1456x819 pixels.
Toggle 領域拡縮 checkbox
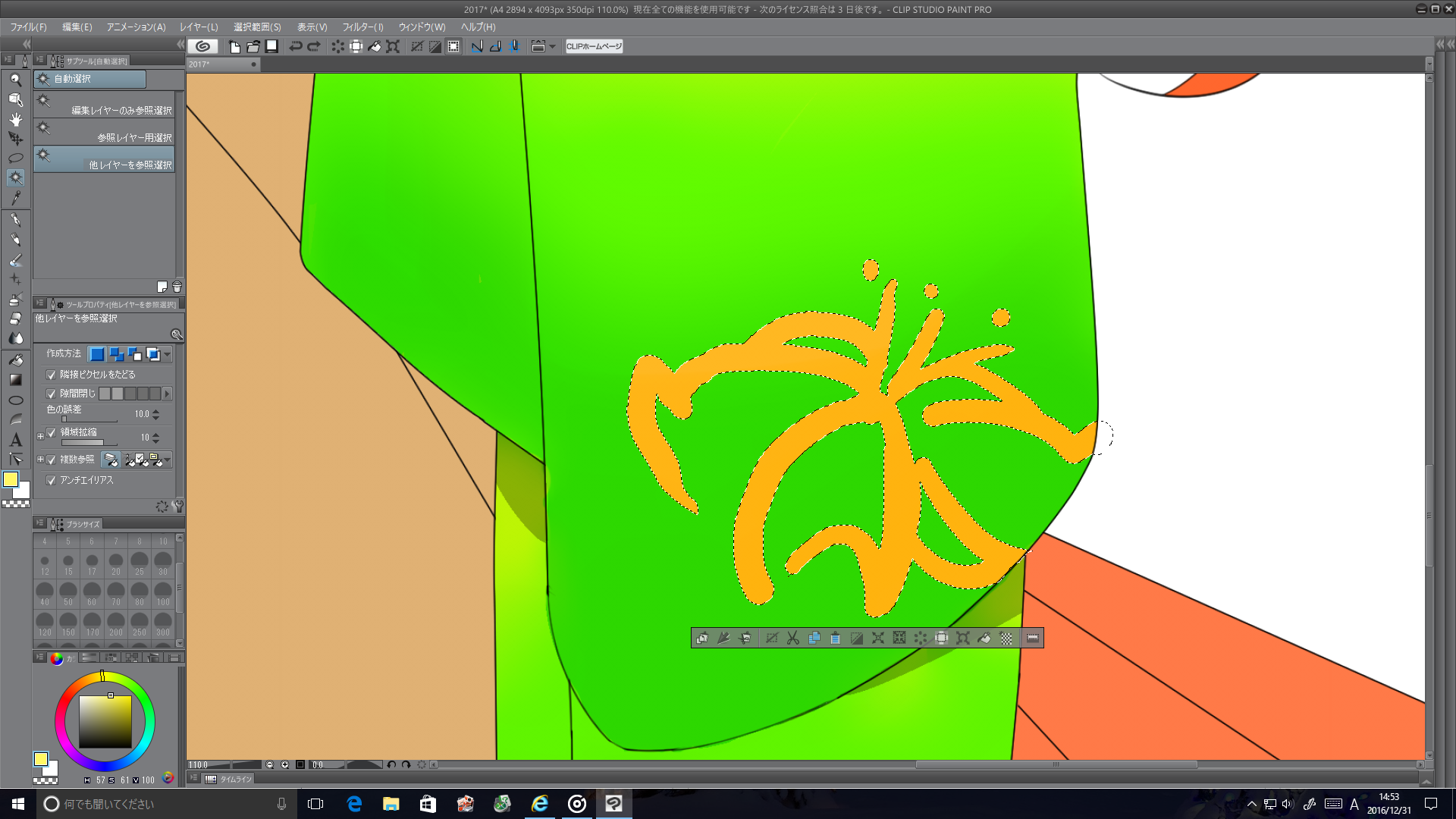(51, 432)
